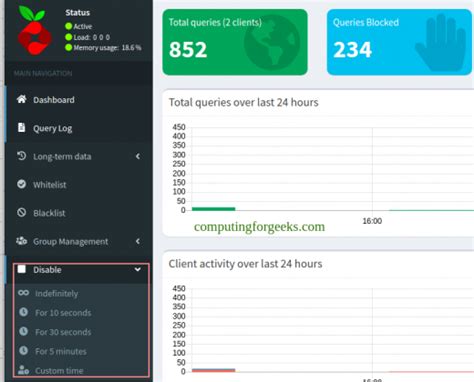This screenshot has height=382, width=474.
Task: Click the Status heading
Action: (x=78, y=13)
